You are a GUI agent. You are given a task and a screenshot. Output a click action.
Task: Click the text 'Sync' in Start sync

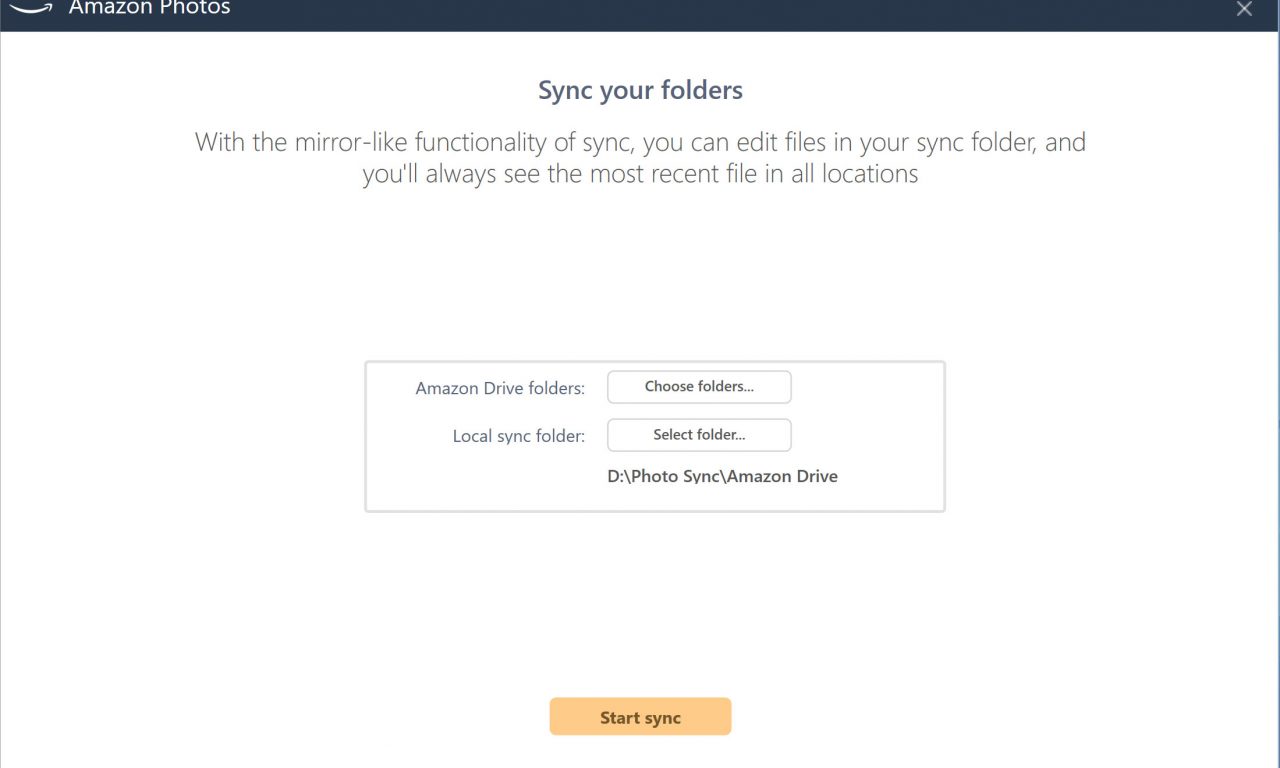click(661, 718)
